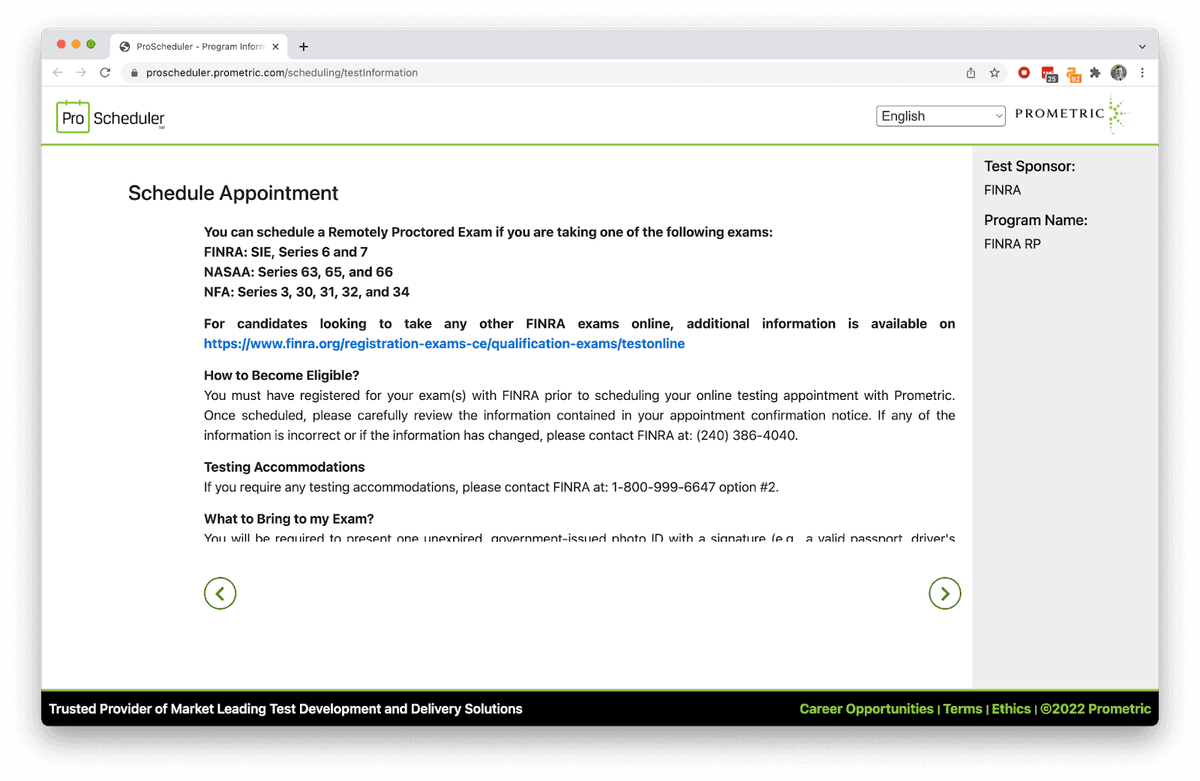Open Chrome three-dot menu
The image size is (1200, 781).
1142,73
